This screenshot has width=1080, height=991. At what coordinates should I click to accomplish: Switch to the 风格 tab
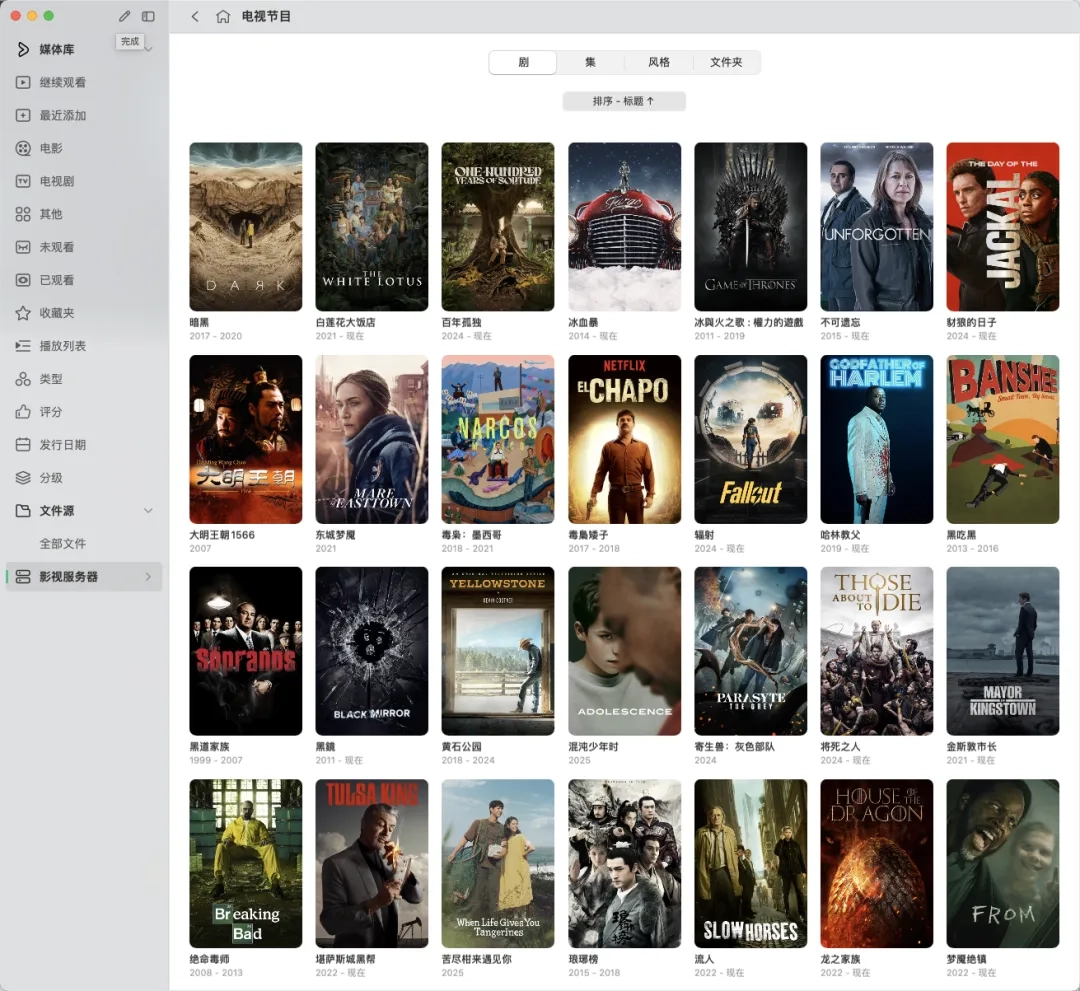[x=659, y=62]
